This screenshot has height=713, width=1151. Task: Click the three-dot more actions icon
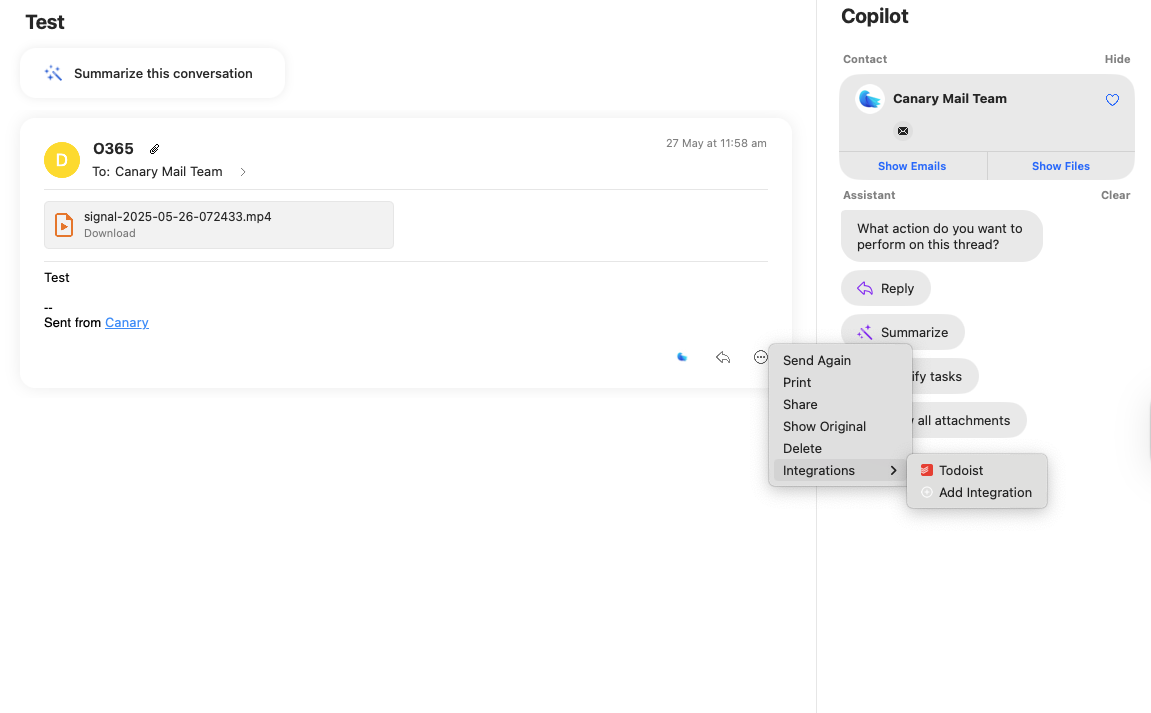(761, 357)
